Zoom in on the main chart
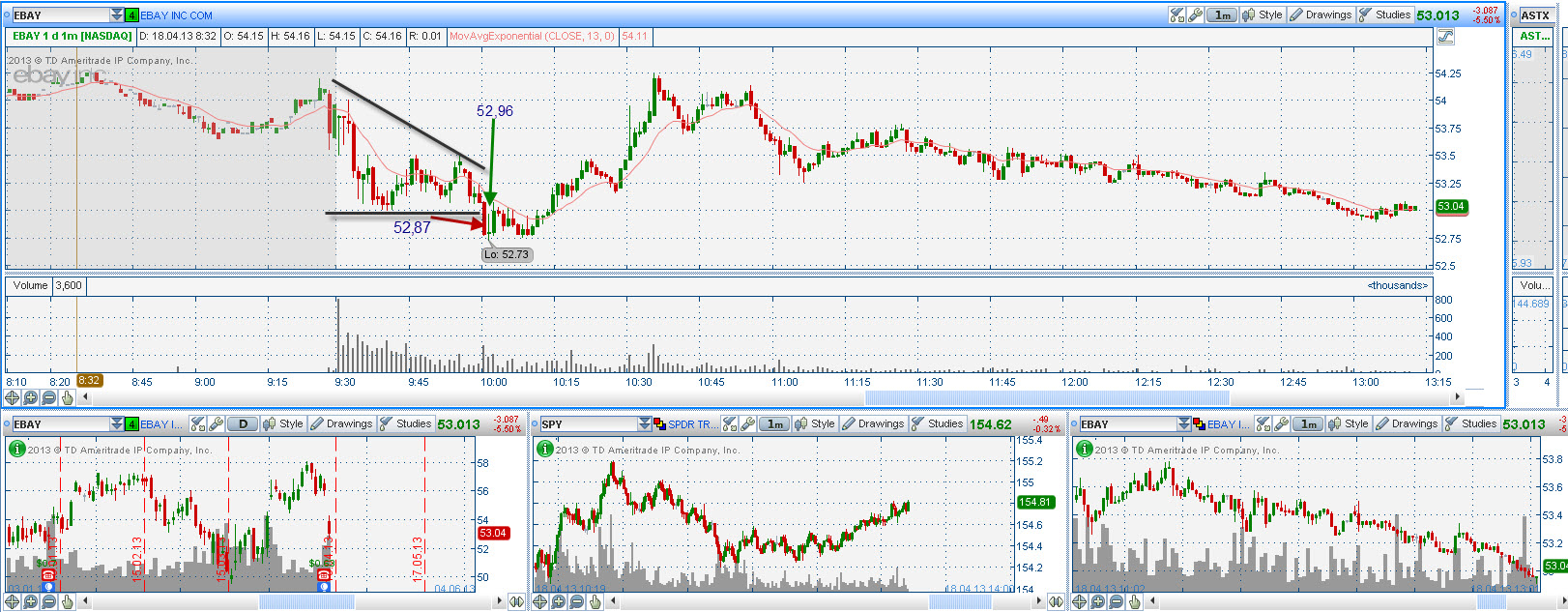The width and height of the screenshot is (1568, 612). [x=31, y=397]
